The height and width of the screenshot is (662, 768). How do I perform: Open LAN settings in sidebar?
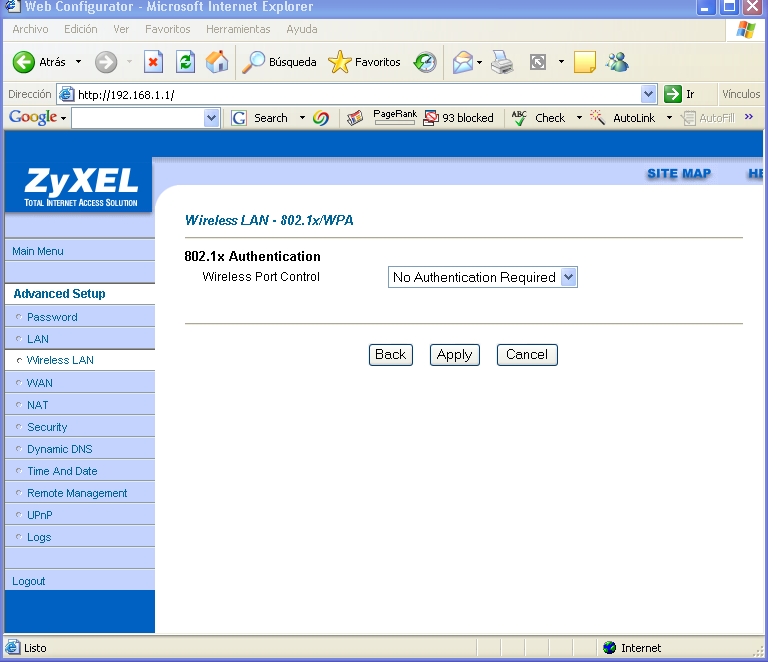38,339
